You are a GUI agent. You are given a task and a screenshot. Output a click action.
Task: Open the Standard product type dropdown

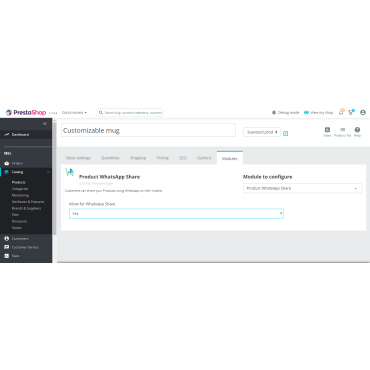click(x=262, y=132)
